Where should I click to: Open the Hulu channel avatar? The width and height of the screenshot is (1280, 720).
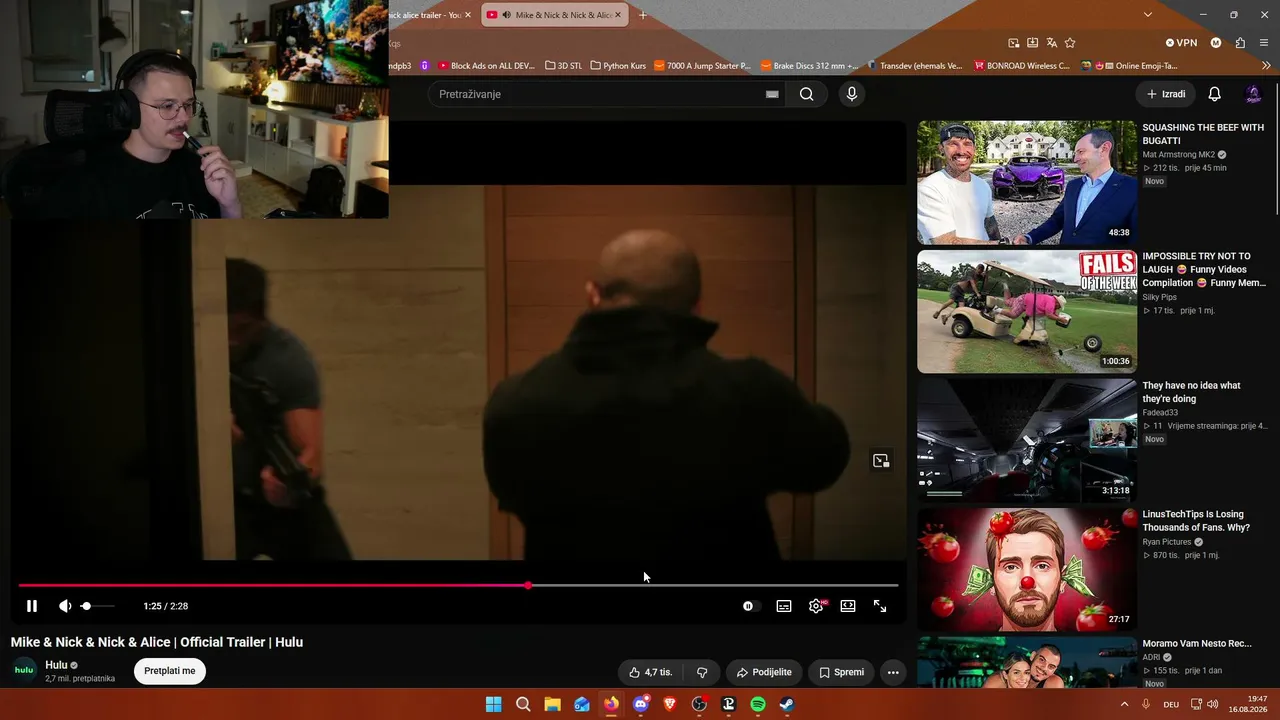tap(24, 670)
